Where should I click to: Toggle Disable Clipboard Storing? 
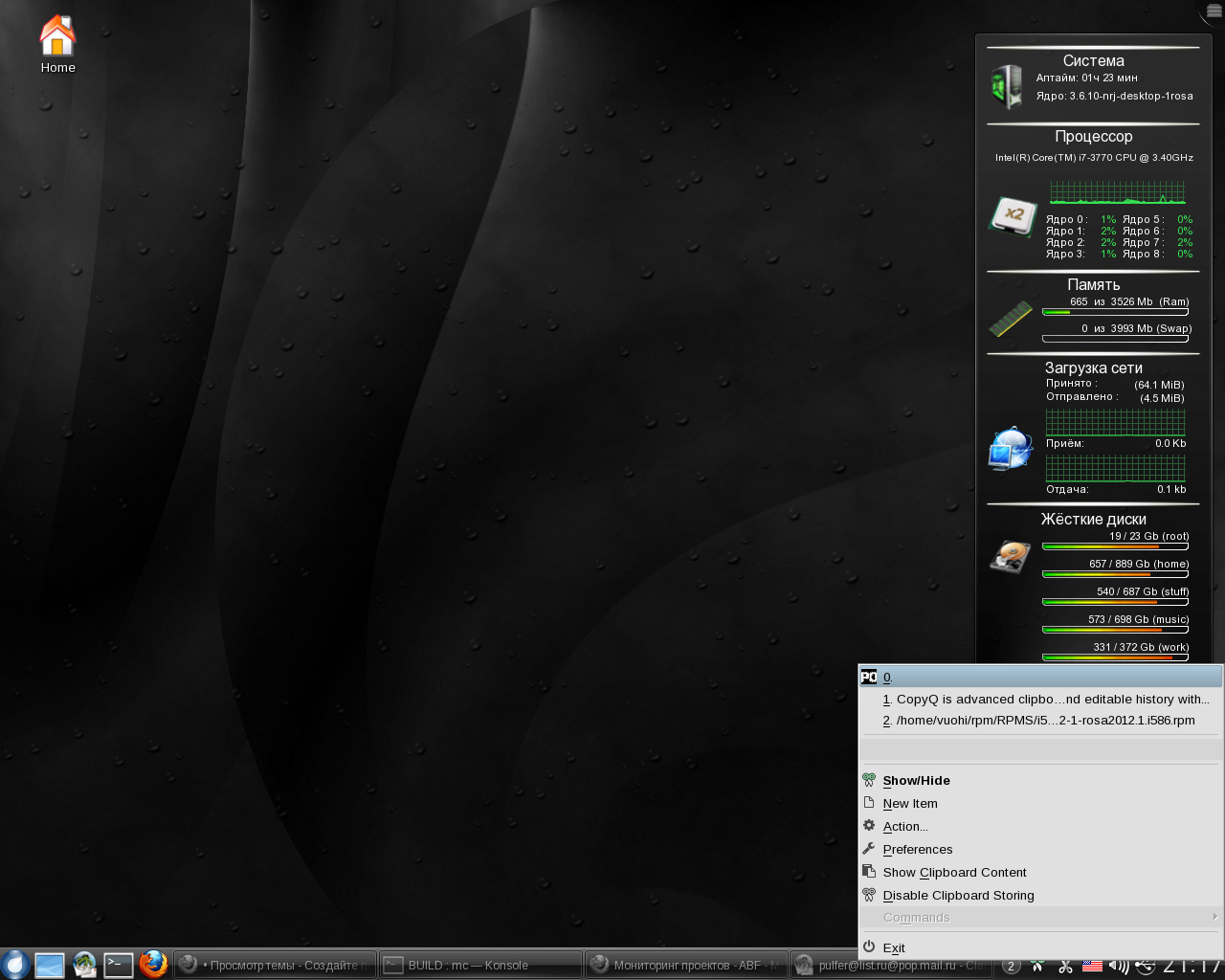click(958, 896)
